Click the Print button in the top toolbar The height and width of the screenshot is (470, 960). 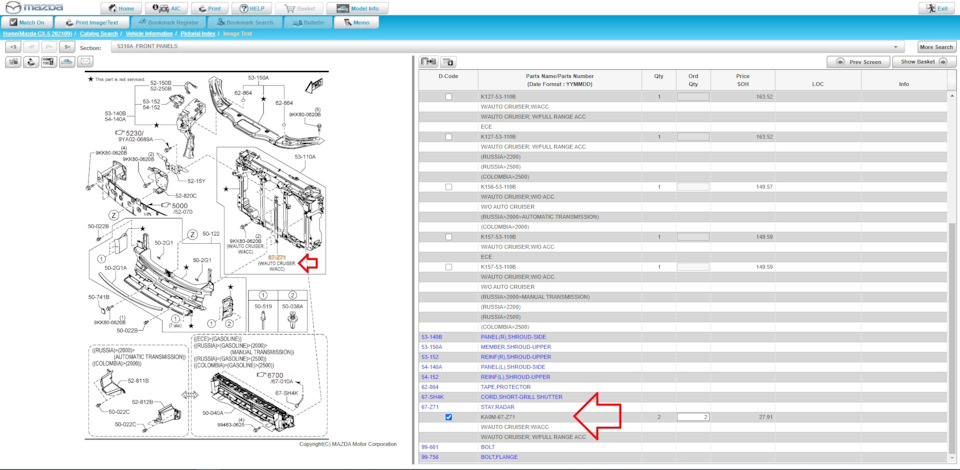point(211,9)
